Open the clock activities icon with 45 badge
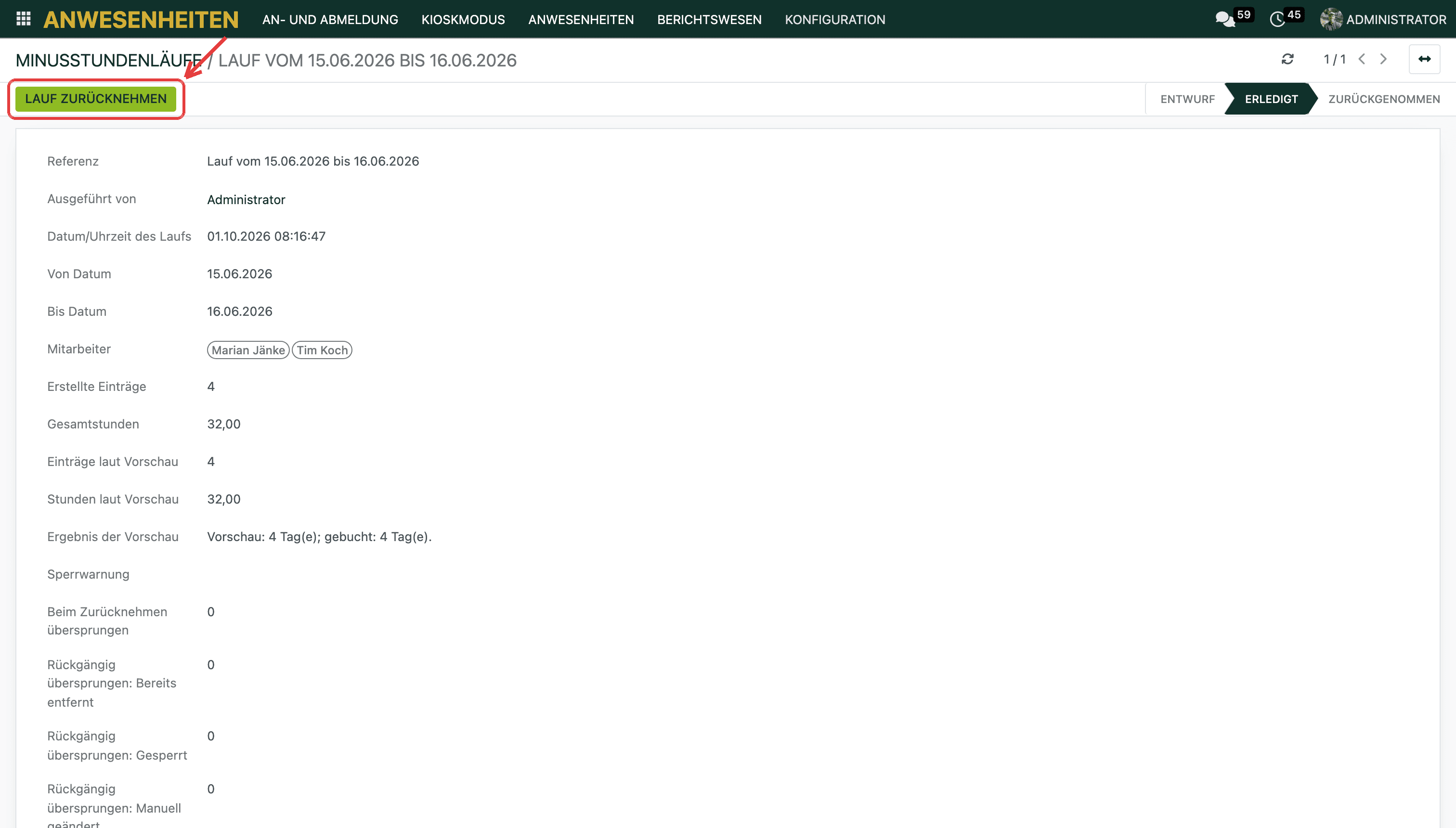1456x828 pixels. click(1277, 19)
